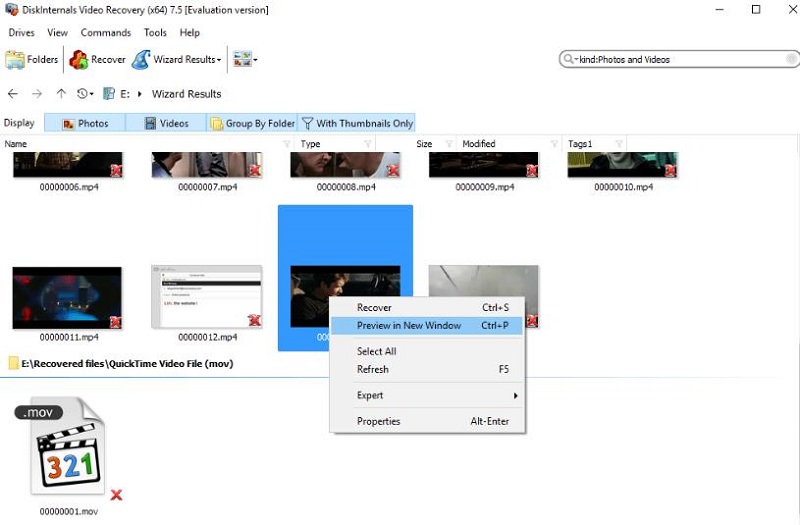Click the red X on 00000012.mp4
800x525 pixels.
coord(254,320)
